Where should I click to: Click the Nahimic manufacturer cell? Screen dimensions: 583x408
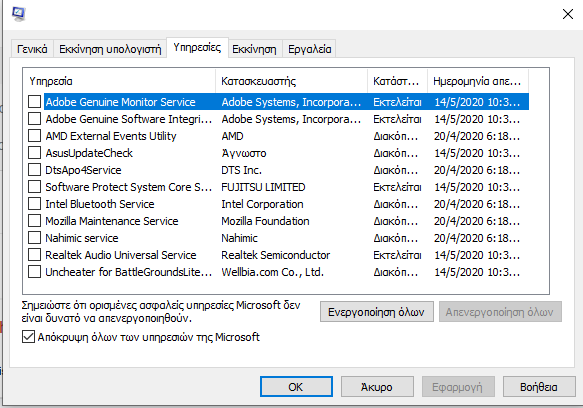(239, 238)
